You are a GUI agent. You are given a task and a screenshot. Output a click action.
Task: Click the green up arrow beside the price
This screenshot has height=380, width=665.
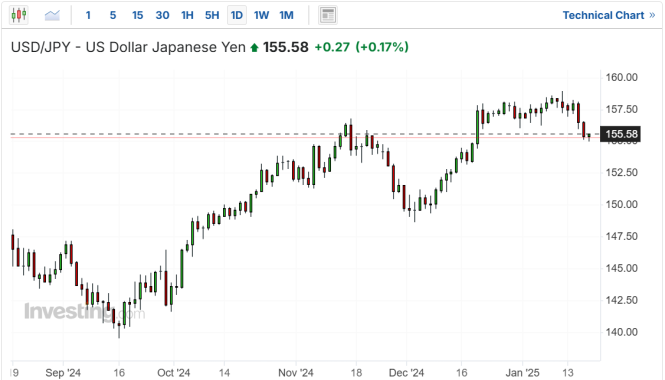coord(254,48)
